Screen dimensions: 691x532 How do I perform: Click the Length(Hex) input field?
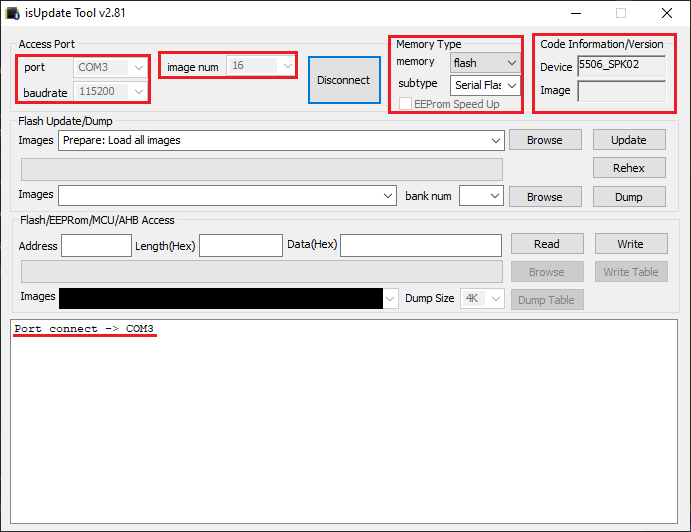241,246
